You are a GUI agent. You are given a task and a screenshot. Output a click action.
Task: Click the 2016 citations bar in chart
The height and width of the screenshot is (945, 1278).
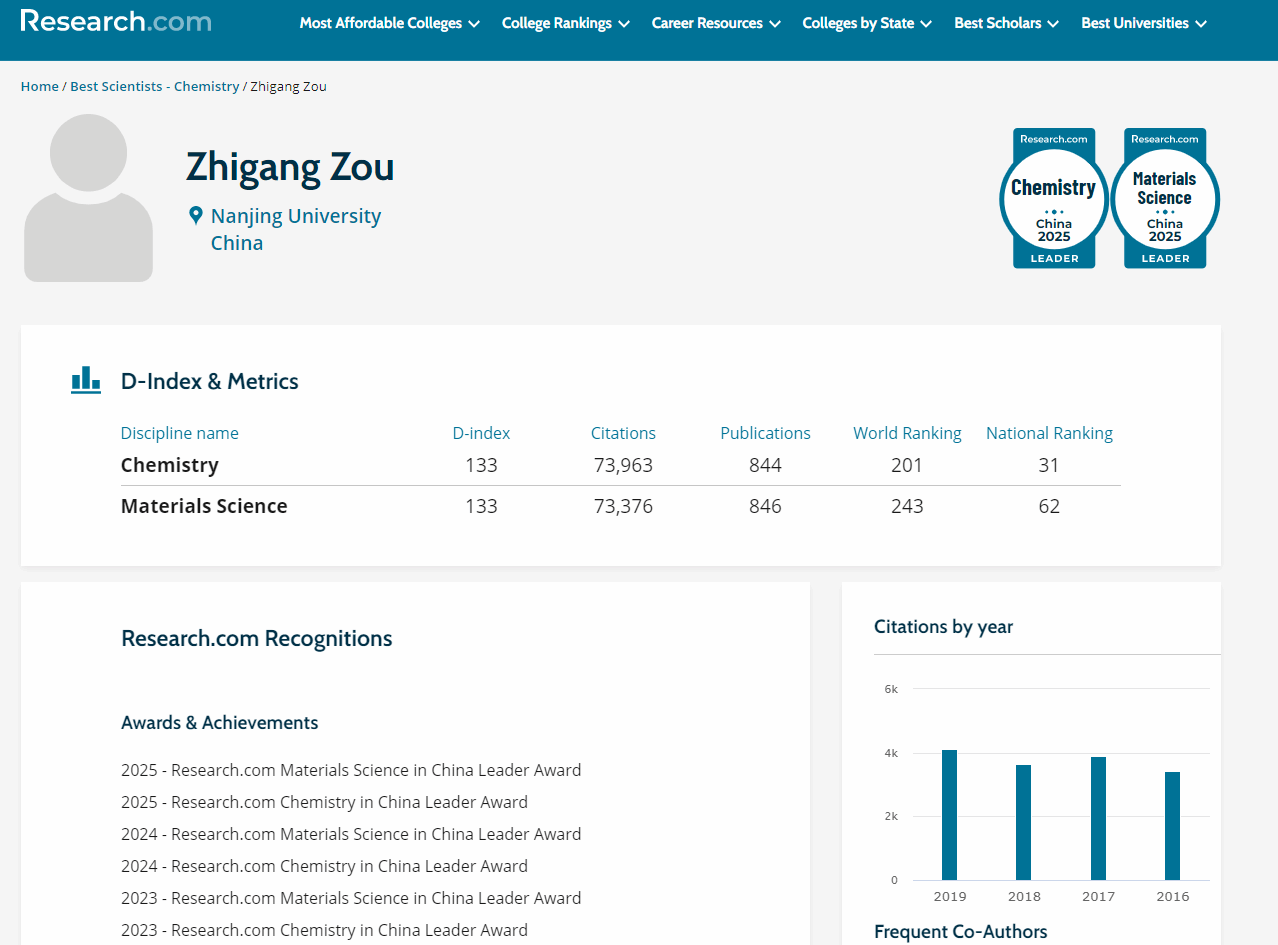coord(1172,826)
